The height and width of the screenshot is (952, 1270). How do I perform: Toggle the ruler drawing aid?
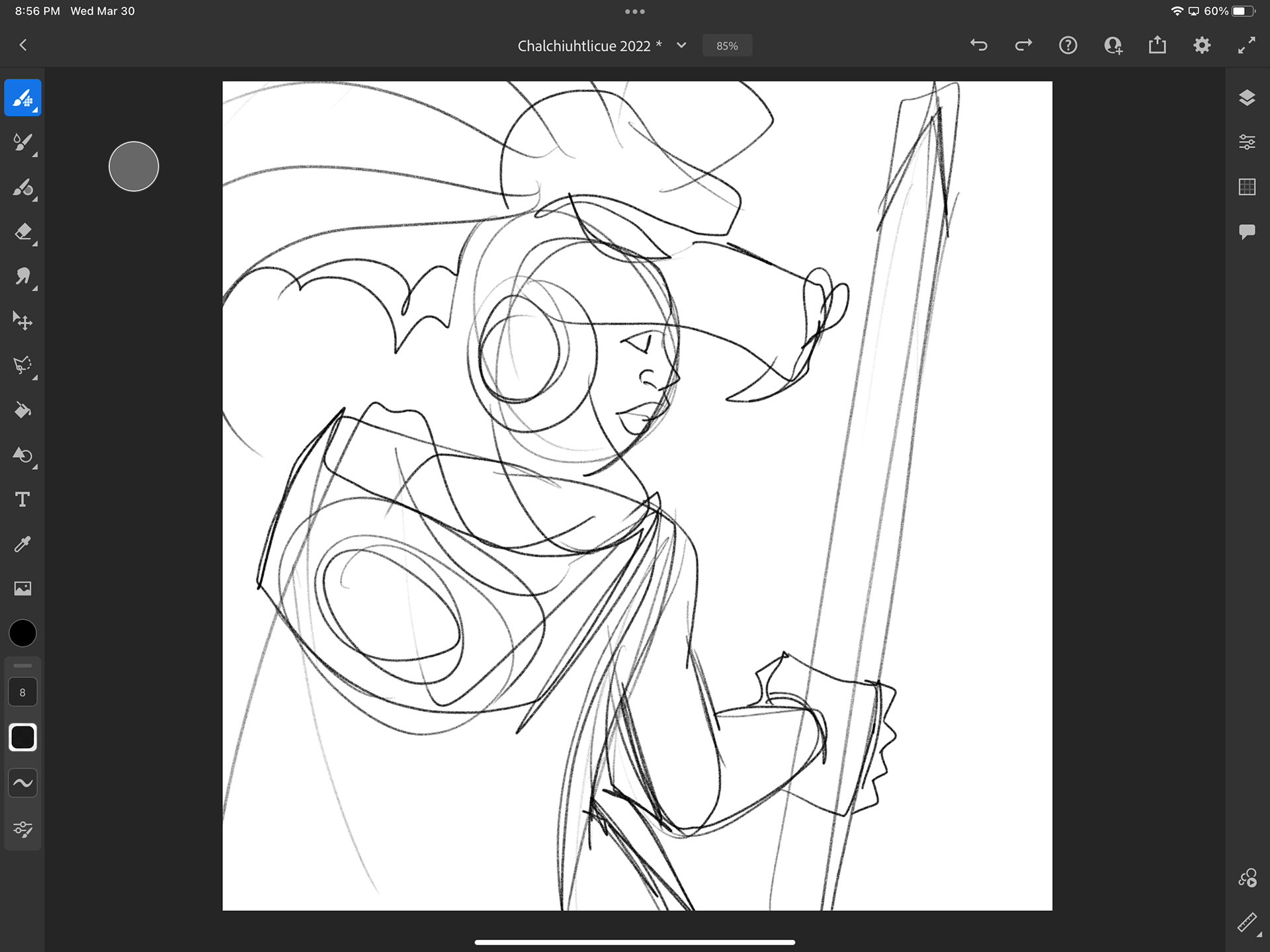click(x=1247, y=922)
